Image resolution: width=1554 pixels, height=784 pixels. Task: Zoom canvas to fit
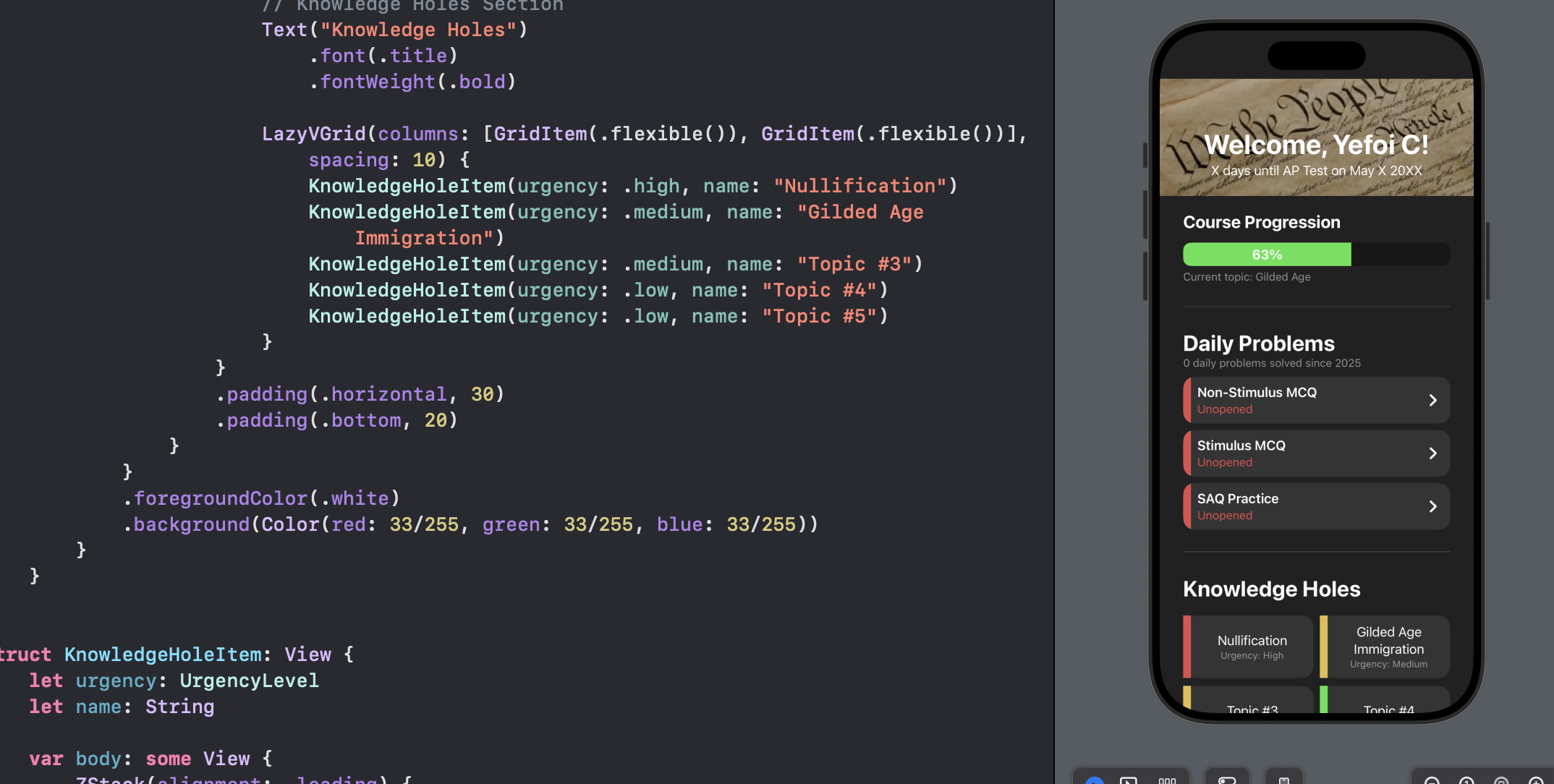point(1501,780)
